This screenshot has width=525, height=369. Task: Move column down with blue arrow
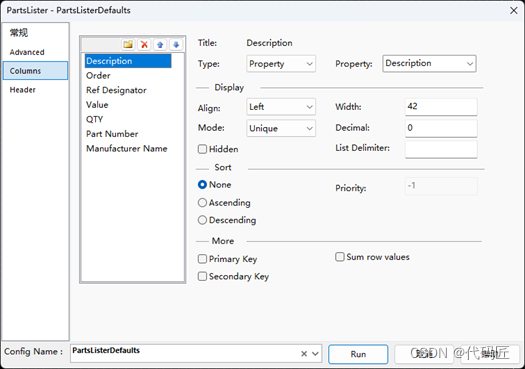[176, 44]
